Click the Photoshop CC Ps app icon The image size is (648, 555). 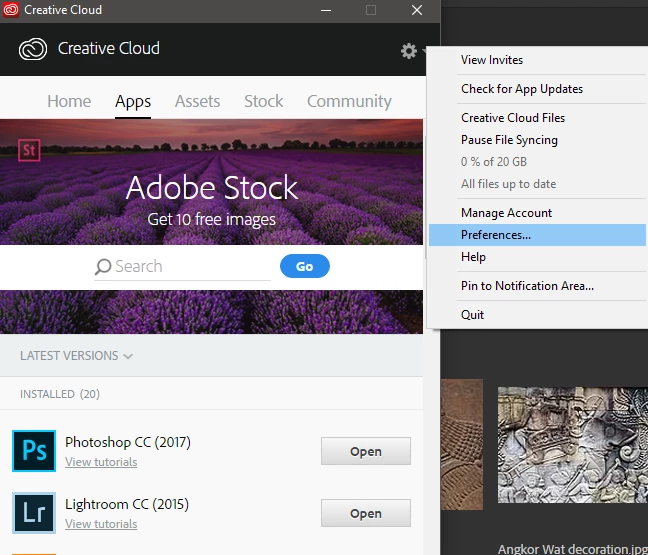coord(34,450)
